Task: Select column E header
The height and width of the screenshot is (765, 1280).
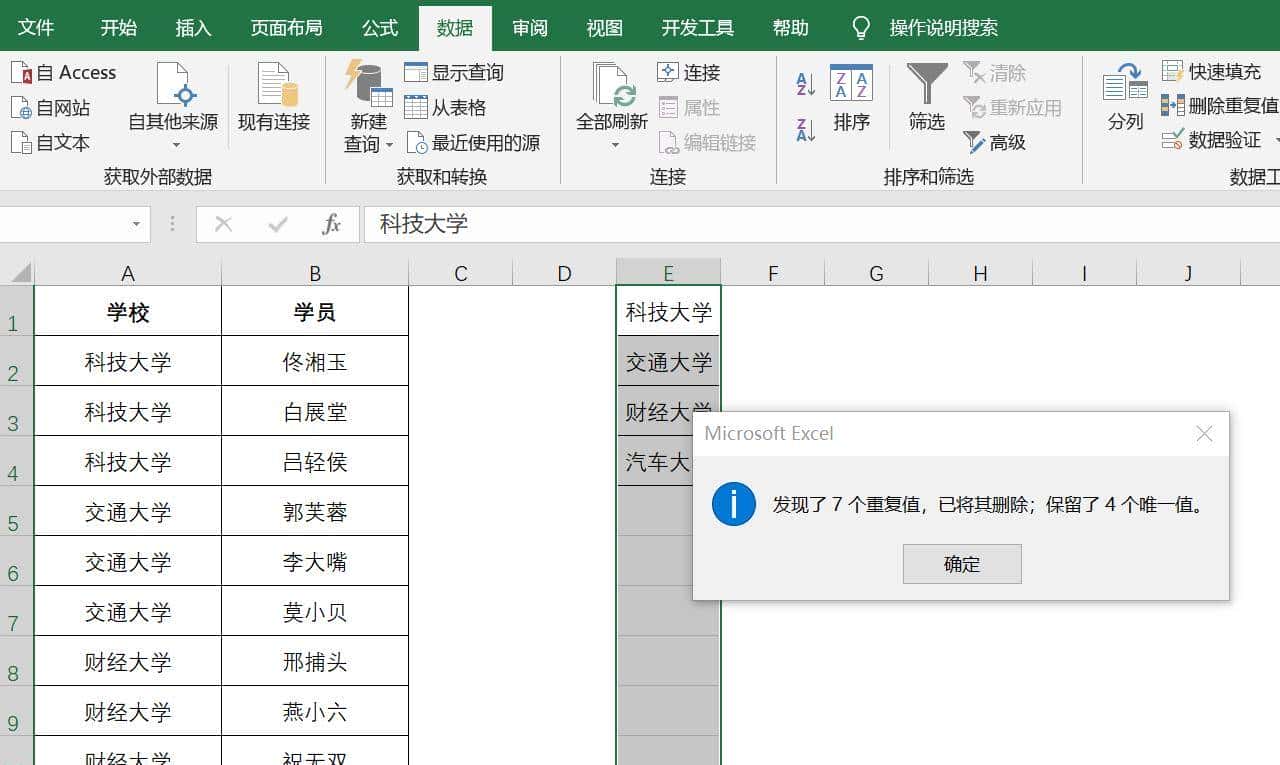Action: 668,271
